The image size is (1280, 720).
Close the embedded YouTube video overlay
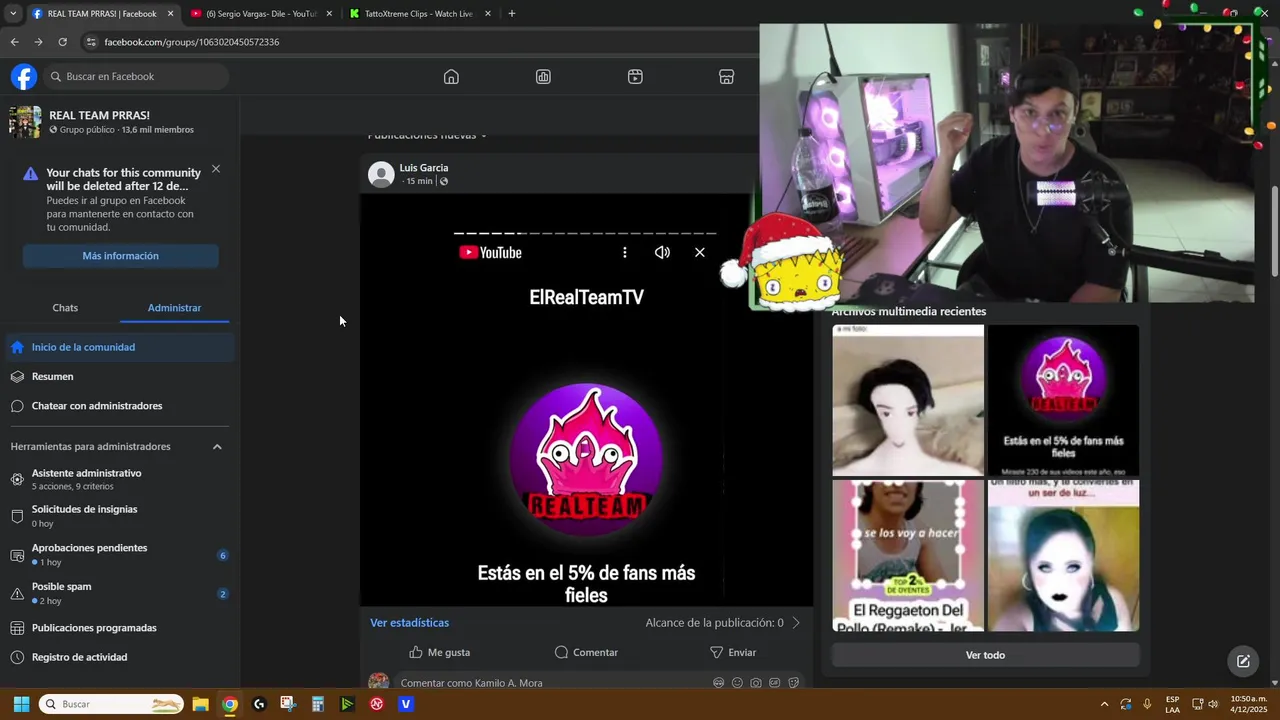(x=700, y=253)
